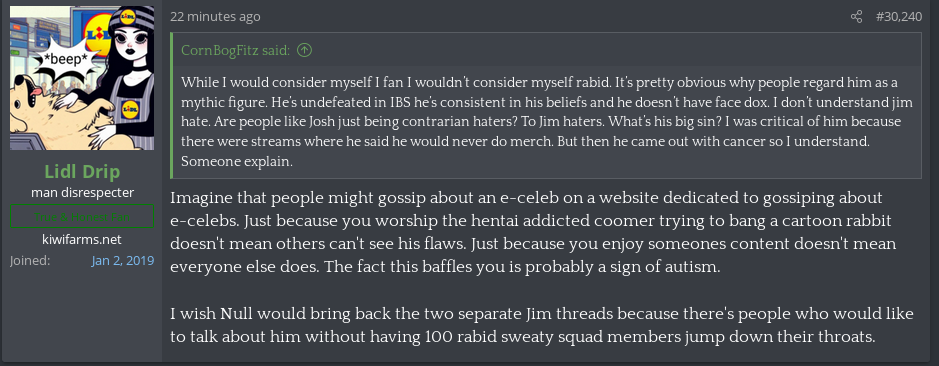Click the kiwifarms.net text under the badge
The height and width of the screenshot is (366, 939).
pyautogui.click(x=82, y=240)
